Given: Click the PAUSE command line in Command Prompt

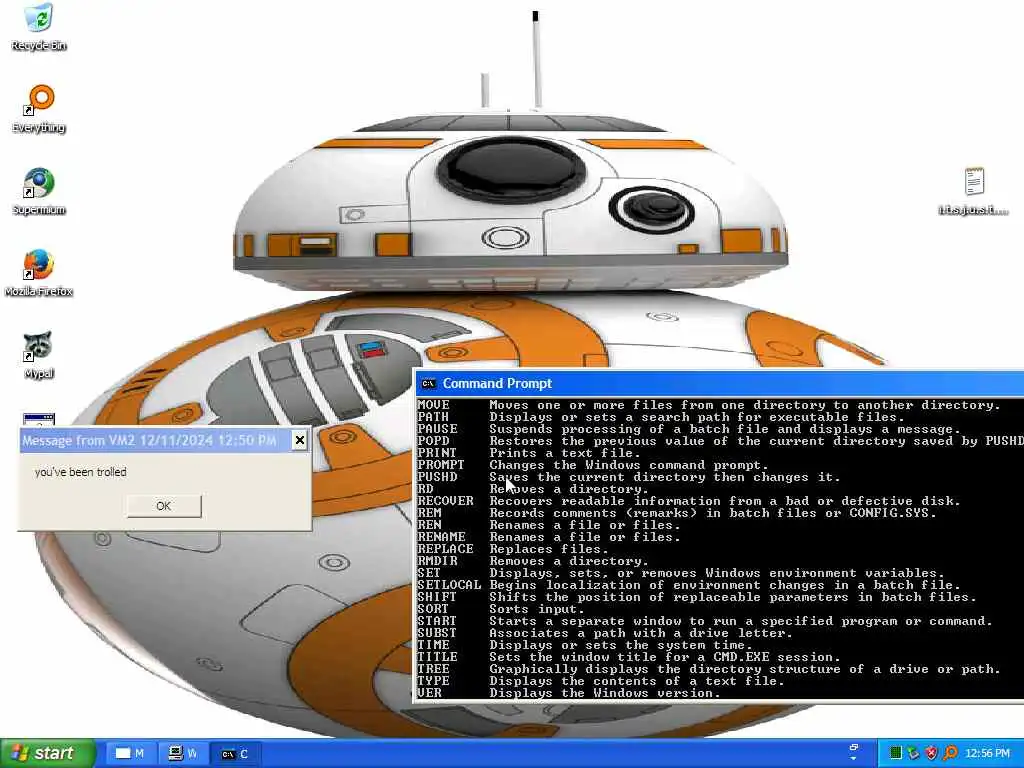Looking at the screenshot, I should point(690,429).
